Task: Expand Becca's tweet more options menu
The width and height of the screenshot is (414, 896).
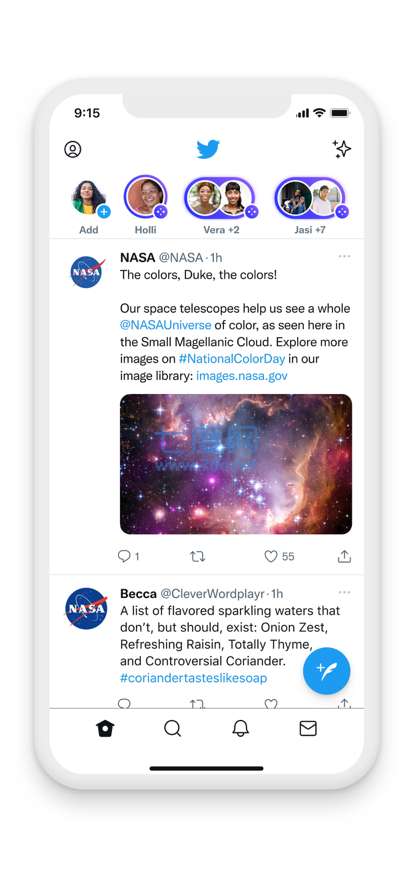Action: [x=344, y=593]
